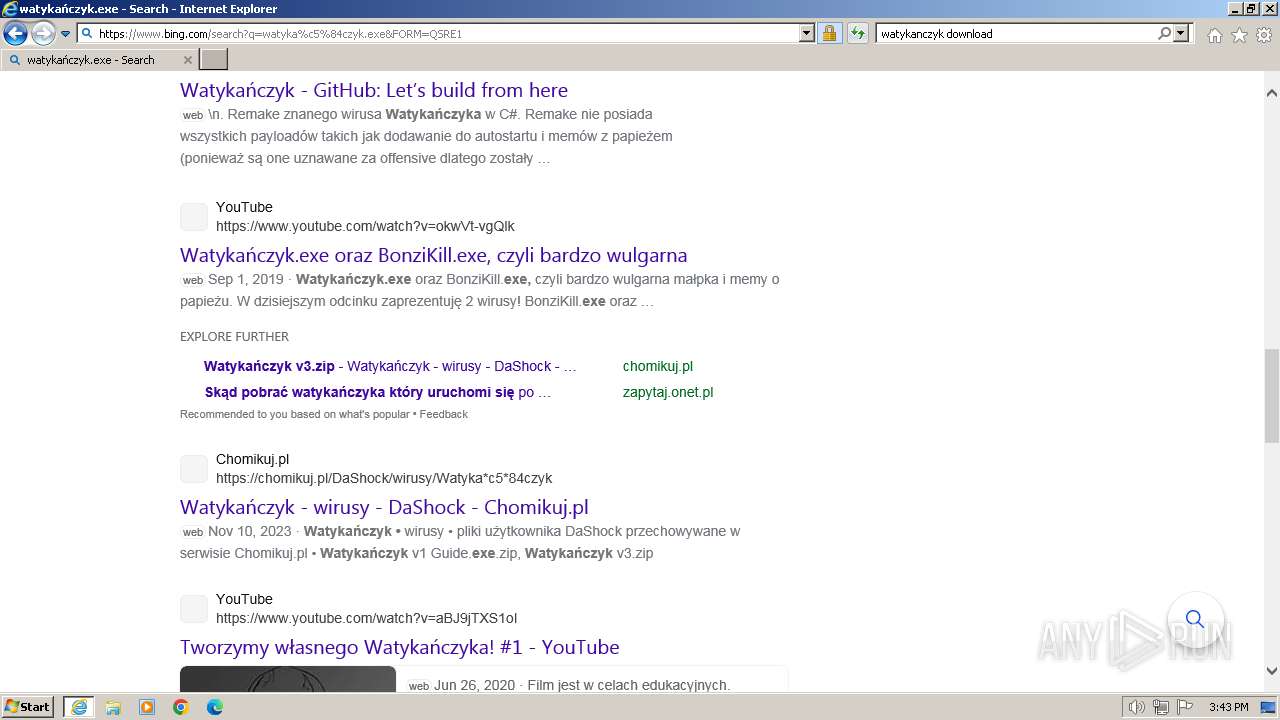Click the browser Back arrow button
Image resolution: width=1280 pixels, height=720 pixels.
click(x=15, y=33)
